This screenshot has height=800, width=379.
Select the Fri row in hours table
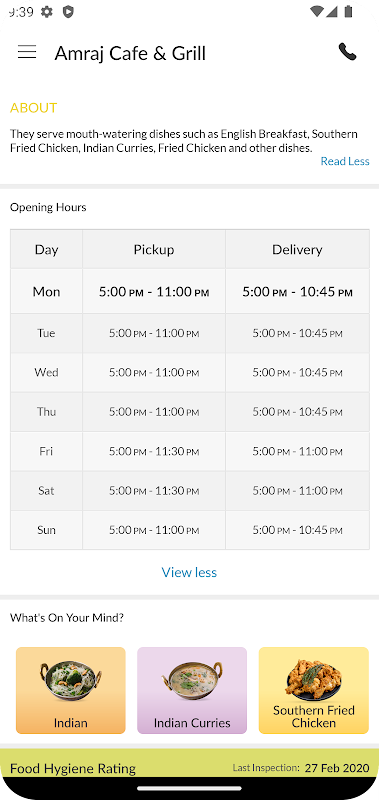click(x=190, y=452)
